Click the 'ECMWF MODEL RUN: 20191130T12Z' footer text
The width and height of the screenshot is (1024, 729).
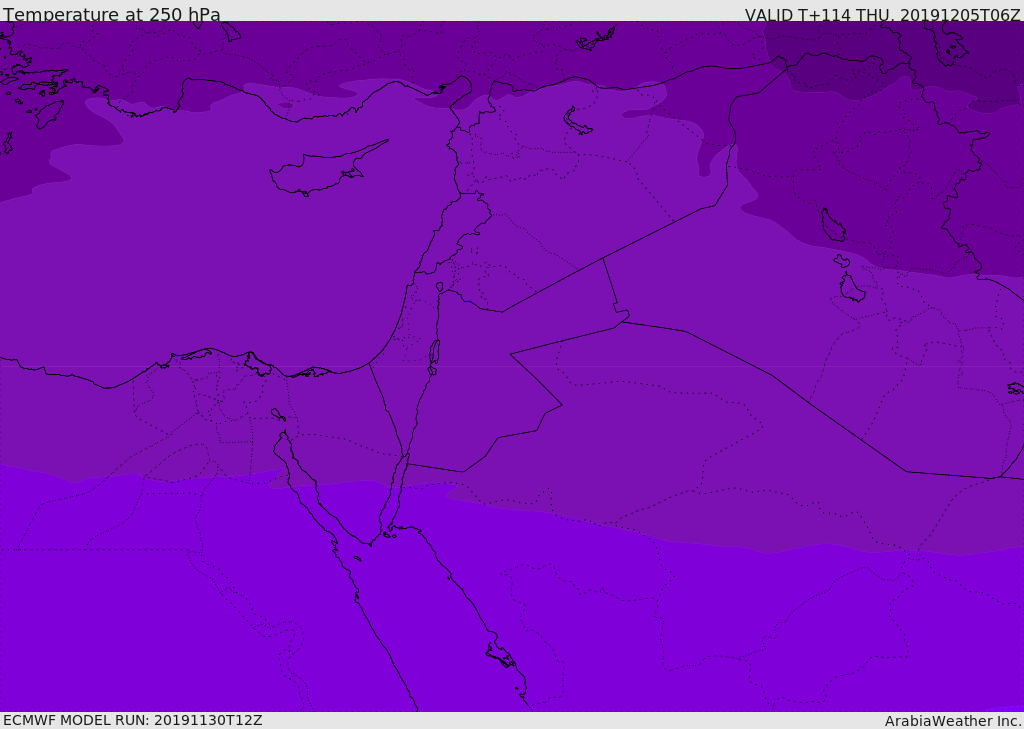coord(133,720)
